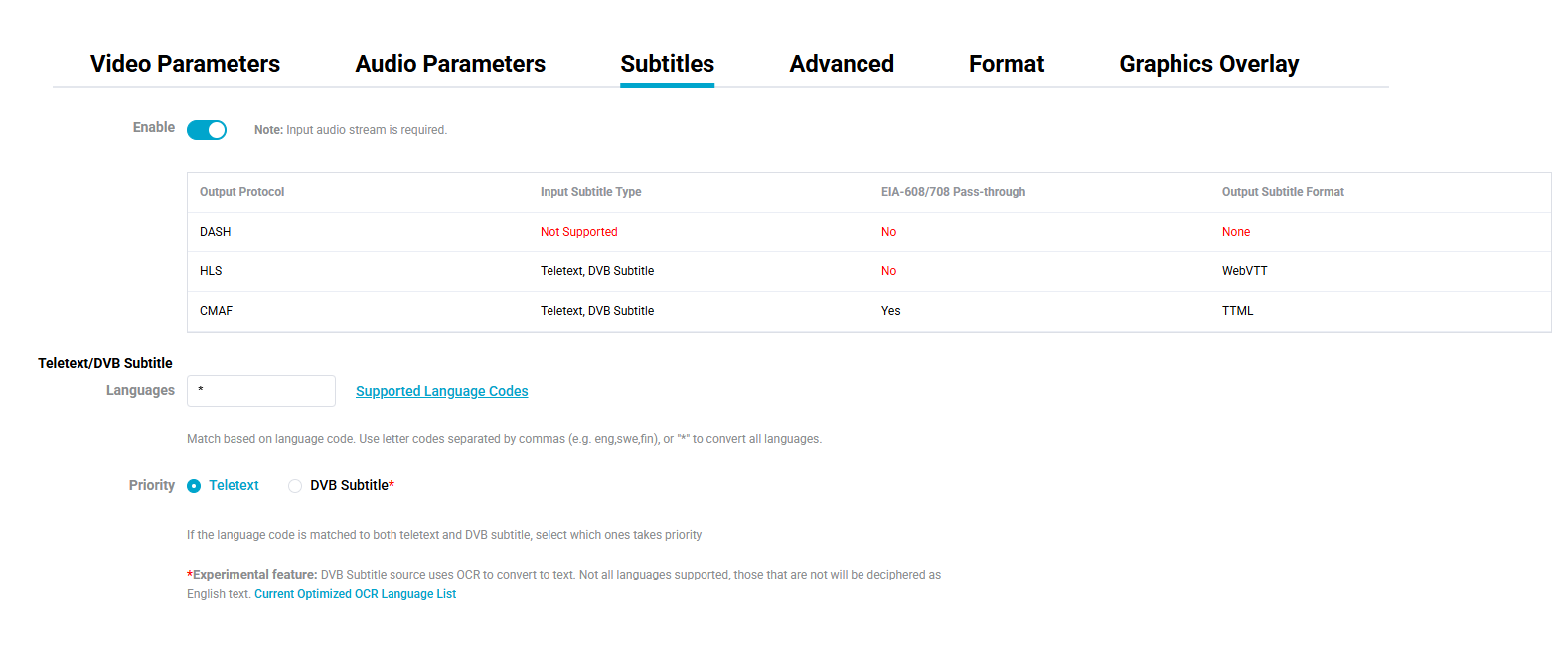Click the language code matching help text

(504, 439)
